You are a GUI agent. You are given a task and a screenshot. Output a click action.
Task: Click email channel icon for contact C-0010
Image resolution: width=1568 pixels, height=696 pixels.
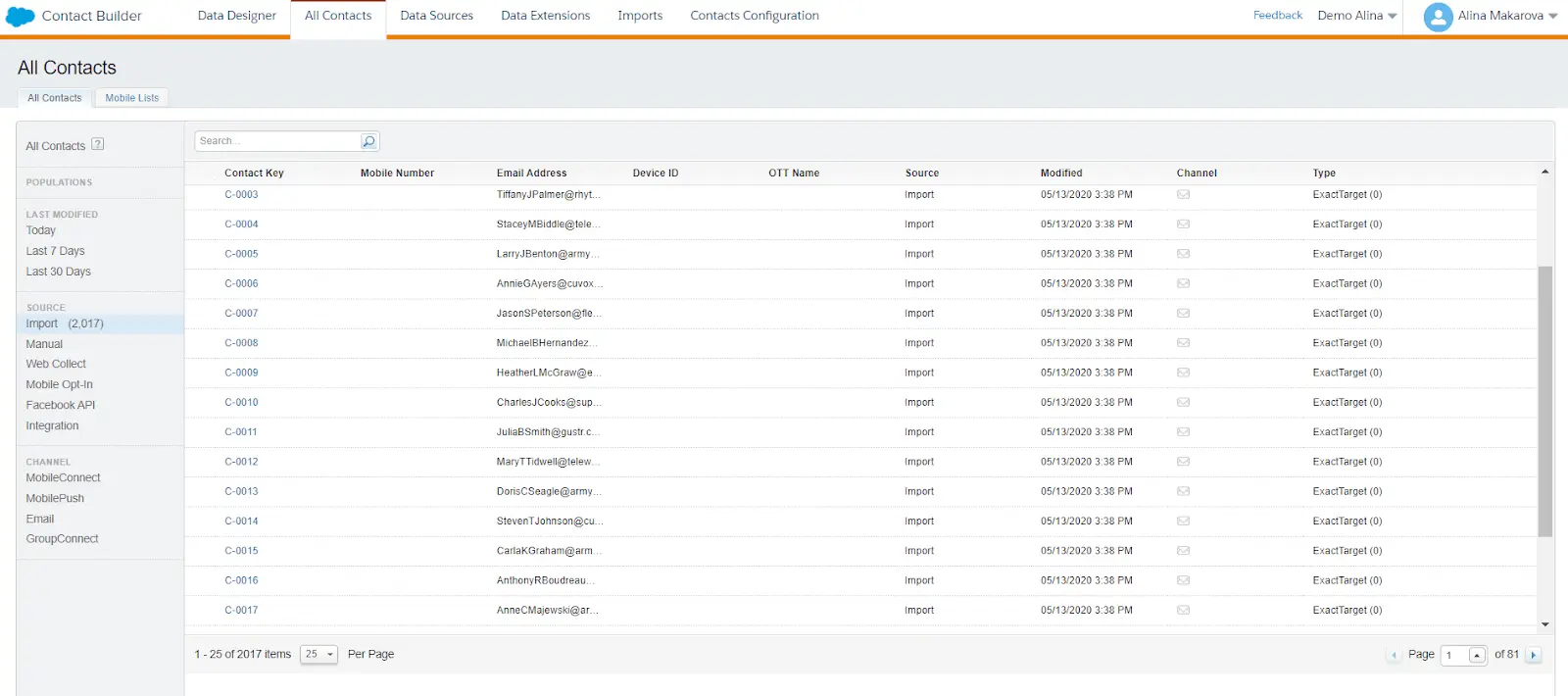pos(1183,403)
